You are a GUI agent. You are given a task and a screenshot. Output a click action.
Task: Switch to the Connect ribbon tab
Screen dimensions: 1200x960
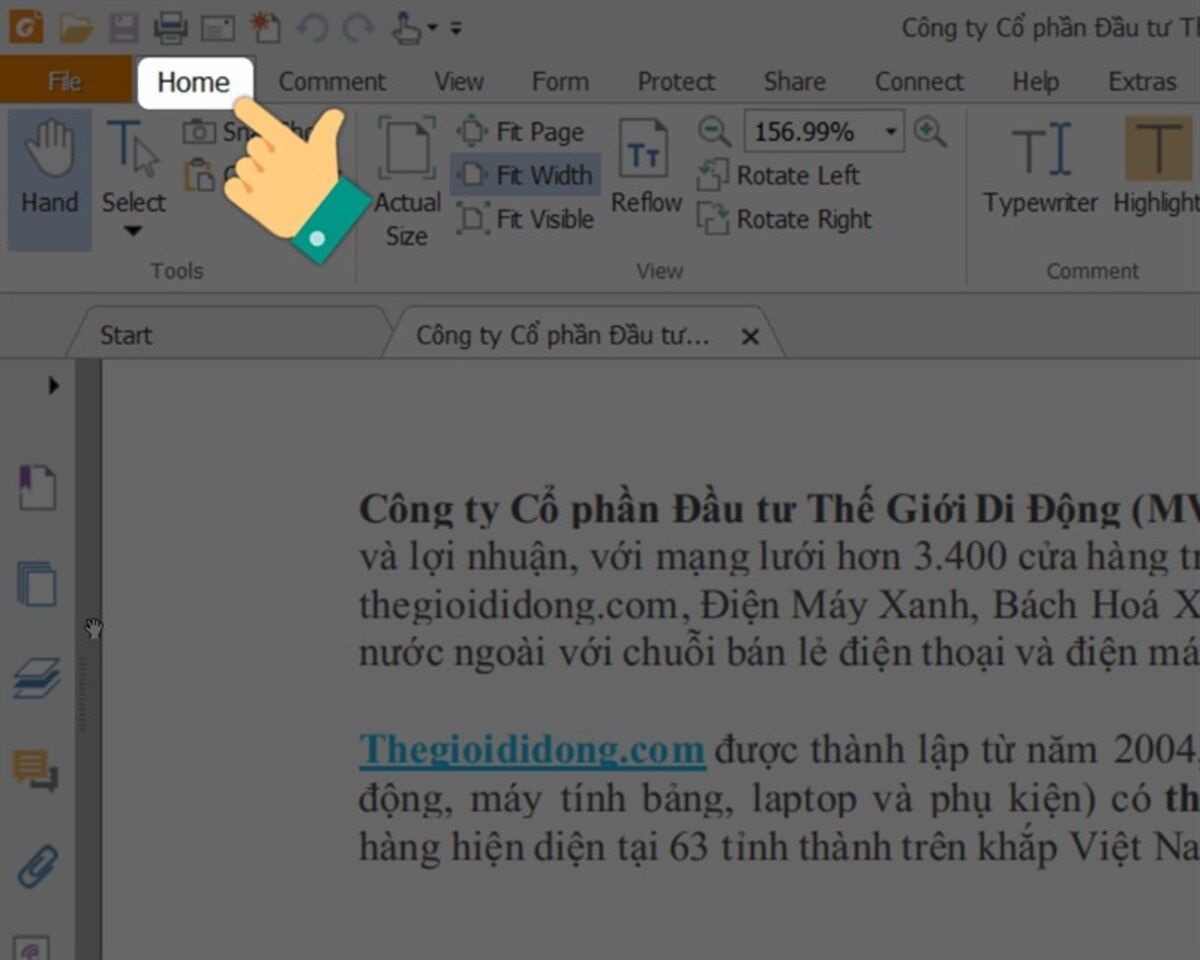919,82
